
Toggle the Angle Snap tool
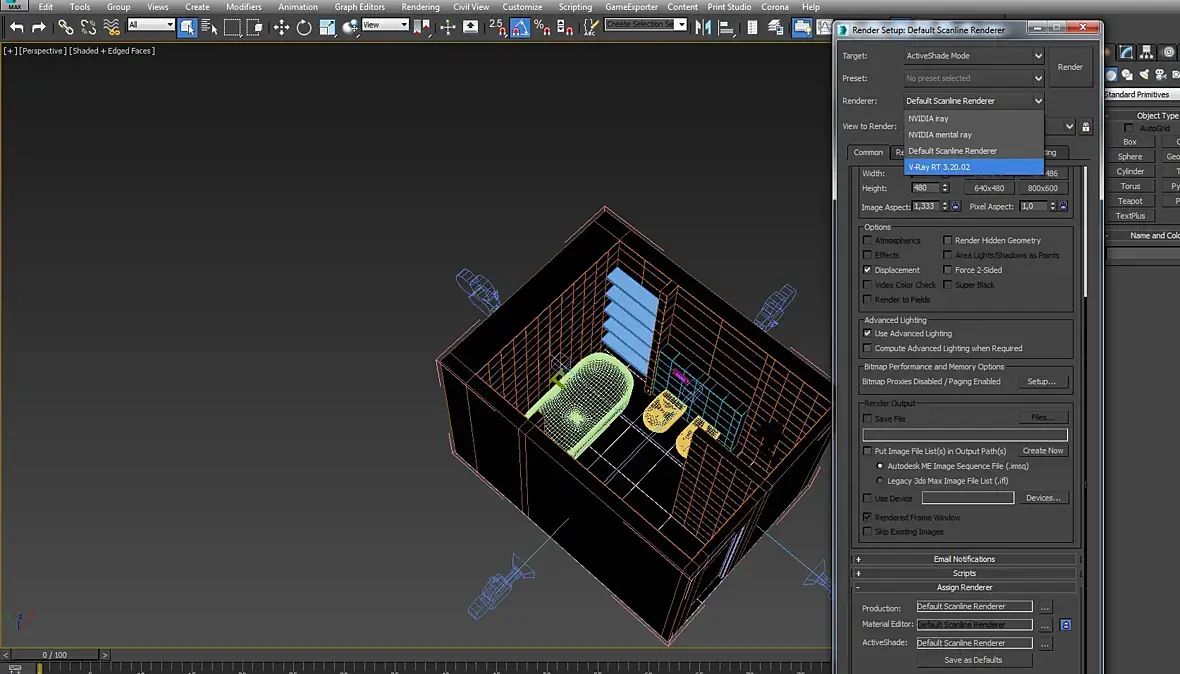click(x=520, y=27)
